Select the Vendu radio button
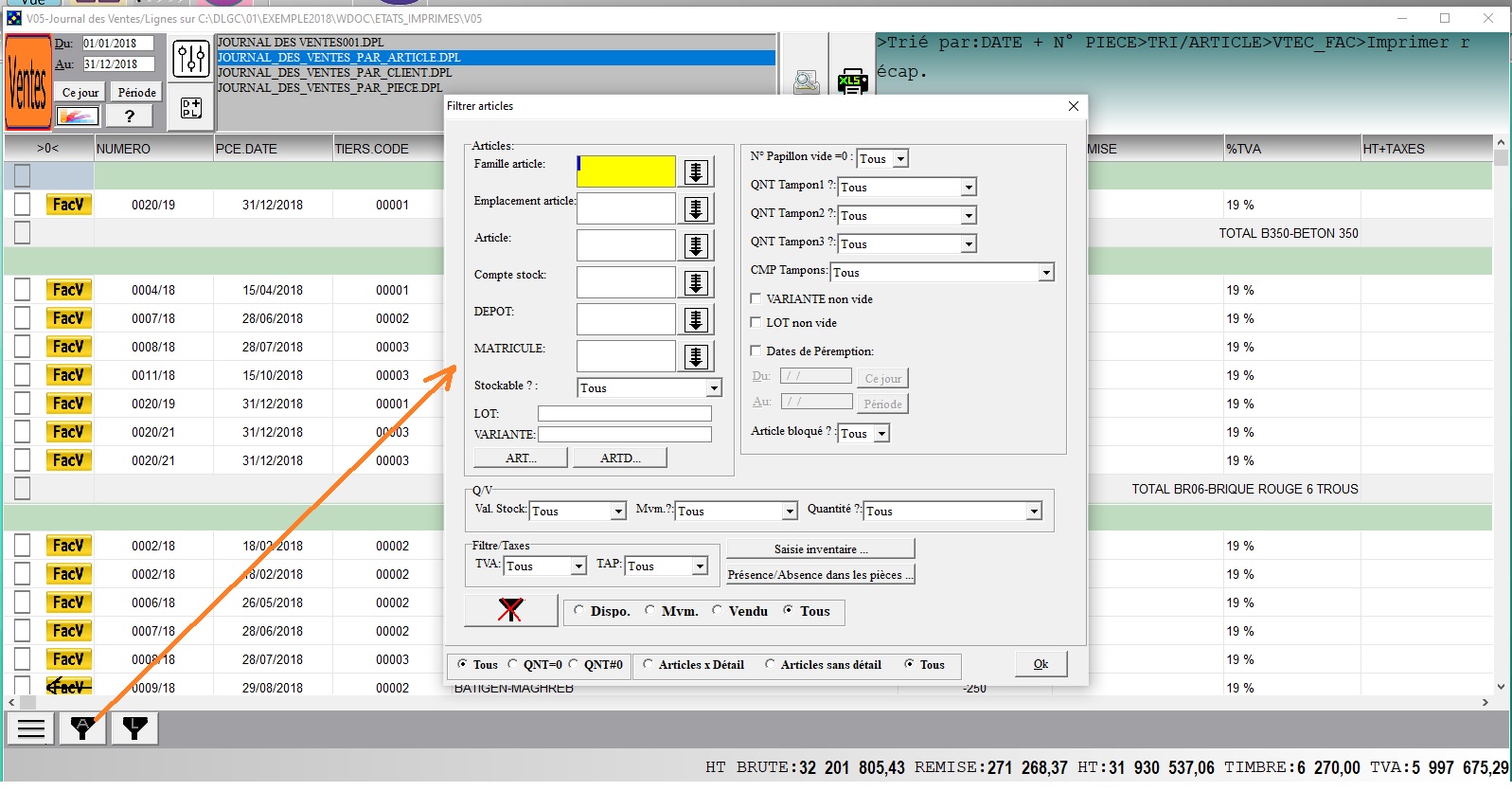 coord(717,610)
